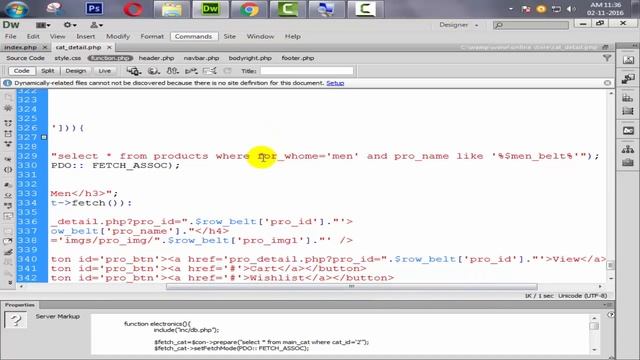This screenshot has width=640, height=360.
Task: Collapse the code block at line 327
Action: (x=44, y=137)
